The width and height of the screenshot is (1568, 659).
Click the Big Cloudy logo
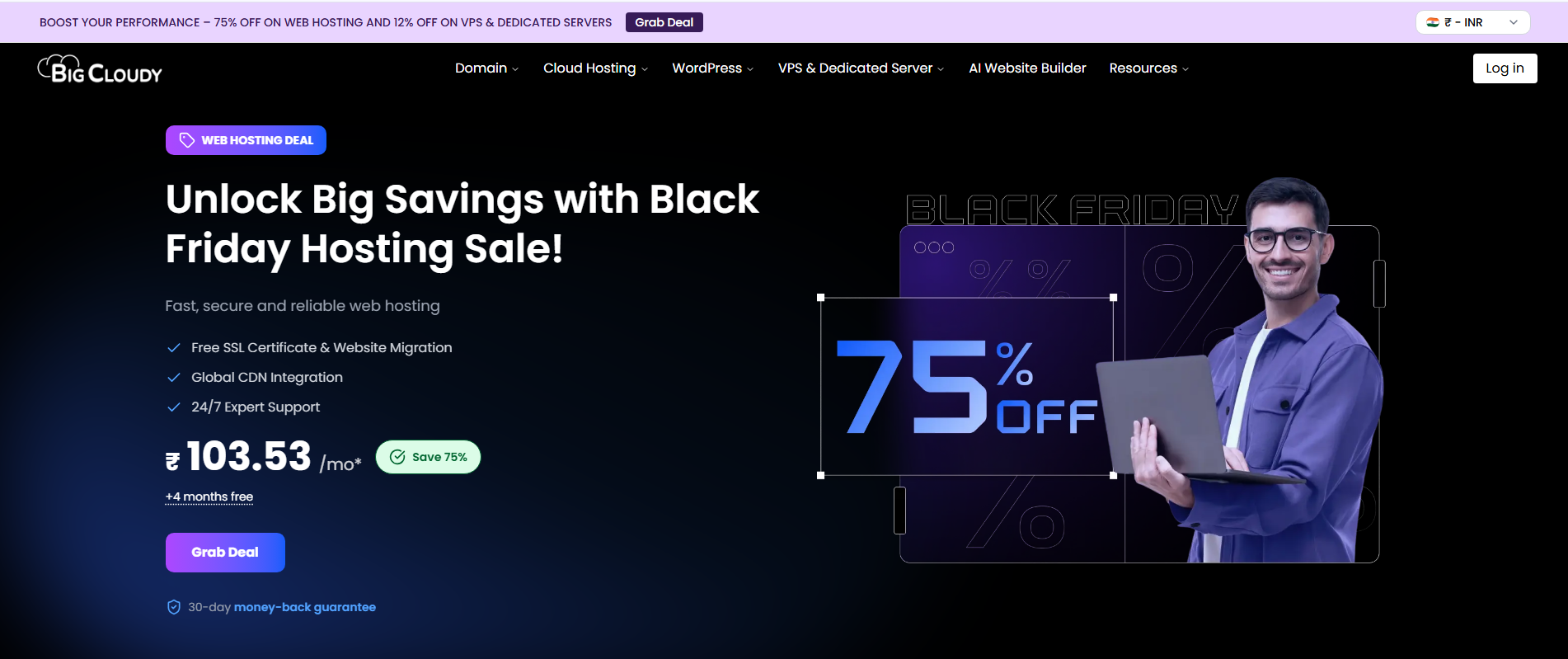tap(100, 70)
